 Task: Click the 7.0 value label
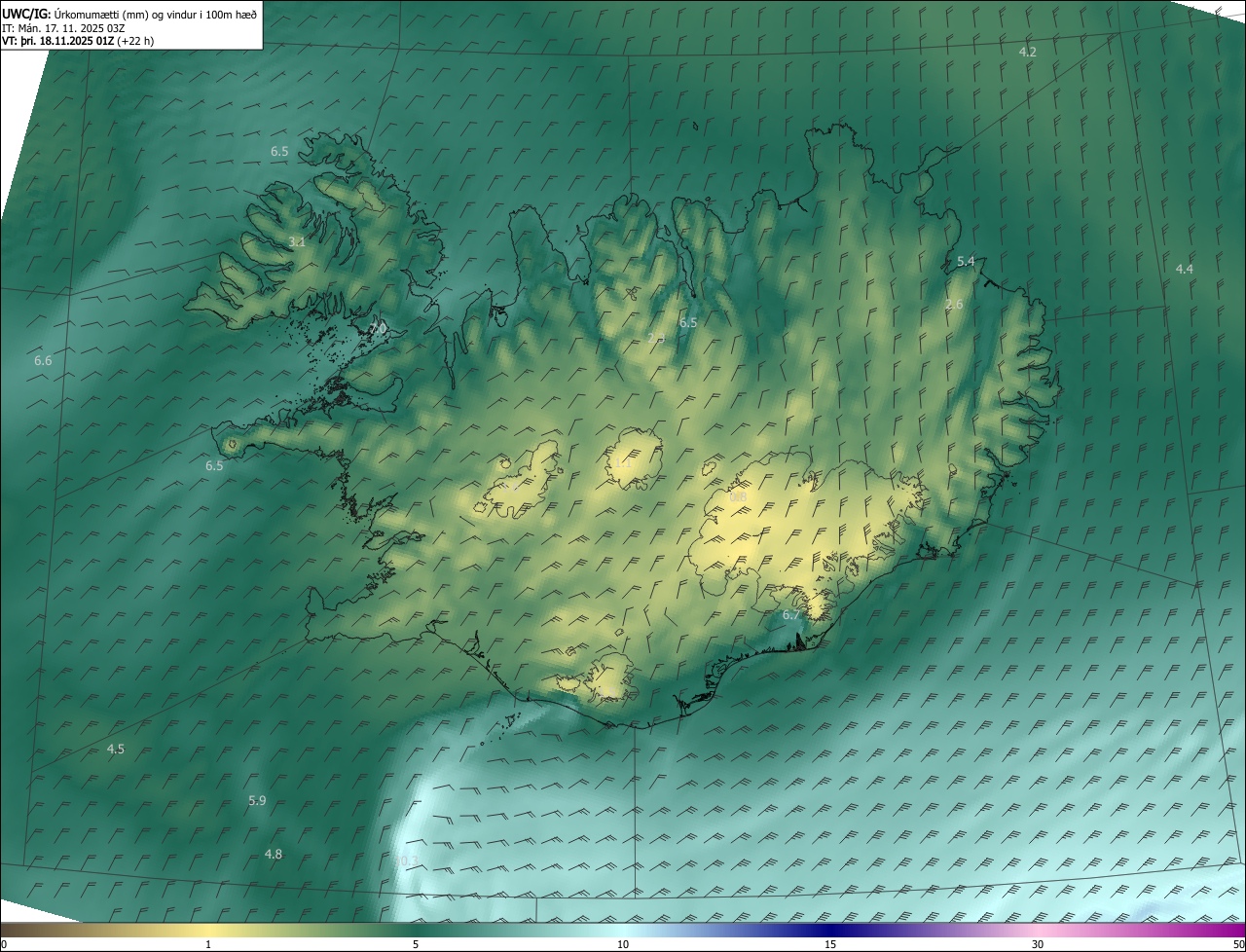[378, 329]
